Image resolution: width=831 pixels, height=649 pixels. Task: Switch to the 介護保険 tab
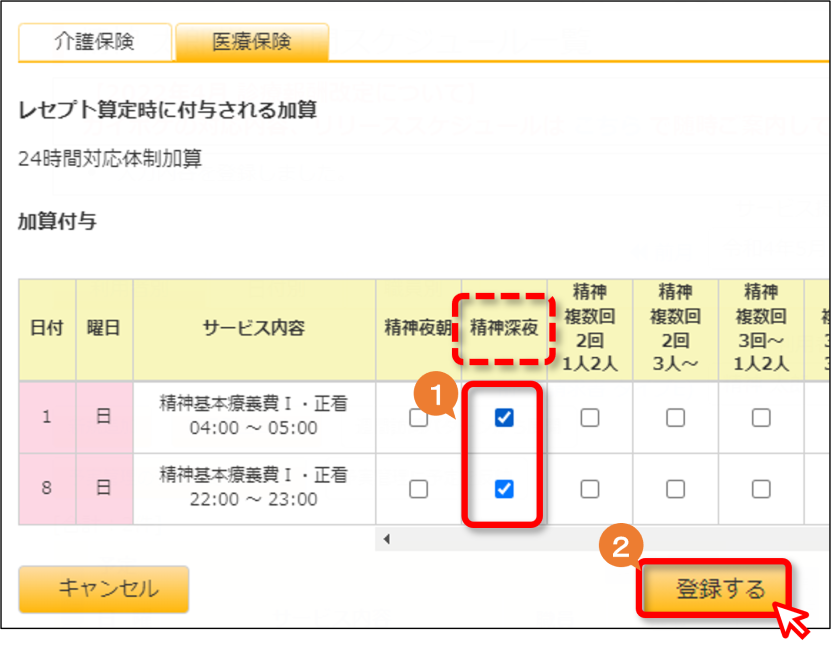95,42
